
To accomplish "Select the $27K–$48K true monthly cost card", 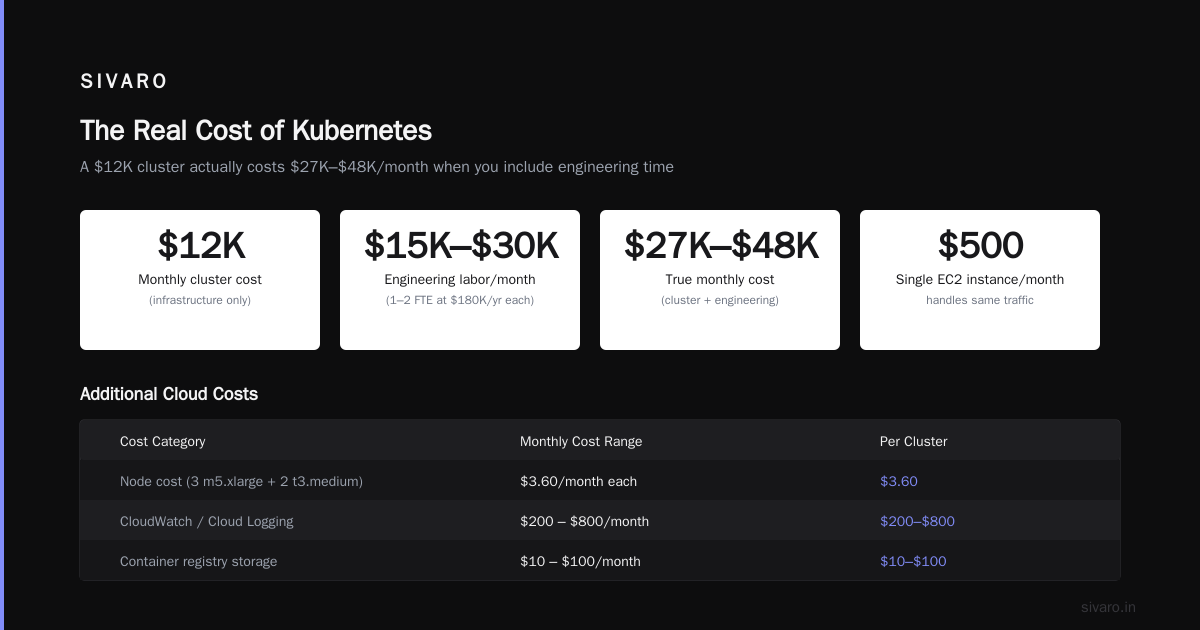I will point(720,280).
